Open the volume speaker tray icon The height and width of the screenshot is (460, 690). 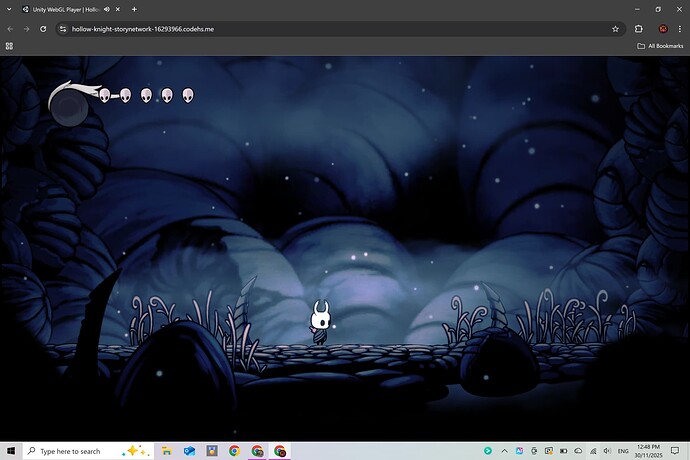607,451
